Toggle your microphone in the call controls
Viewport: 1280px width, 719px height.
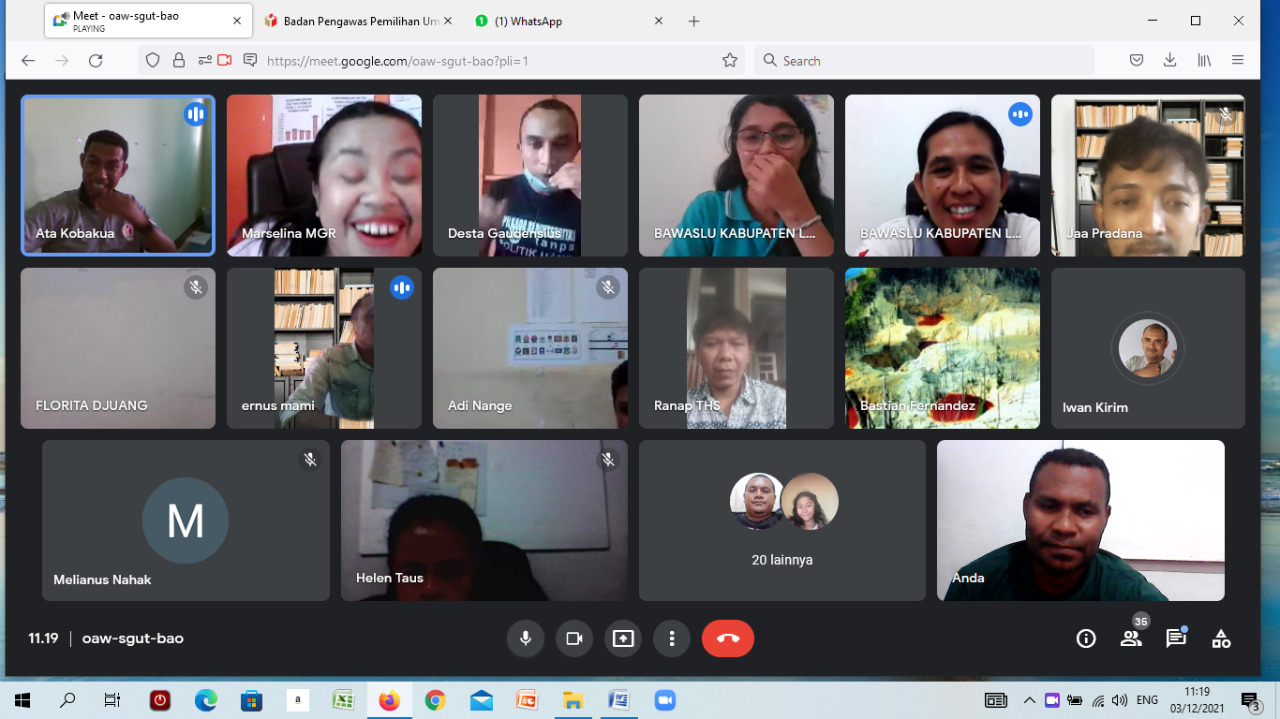tap(525, 638)
